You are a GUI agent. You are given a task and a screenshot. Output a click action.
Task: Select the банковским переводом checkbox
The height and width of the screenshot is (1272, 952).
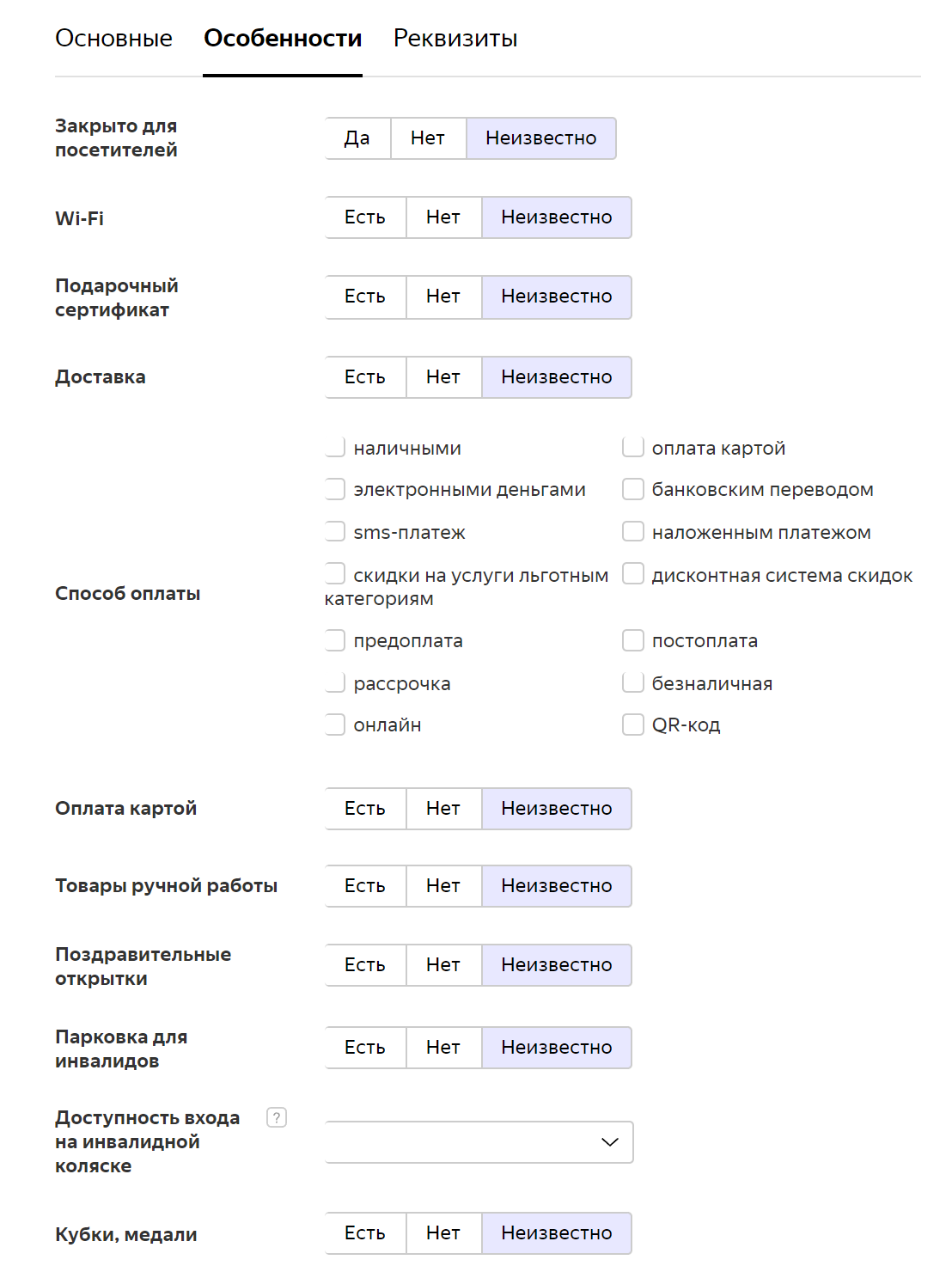633,489
